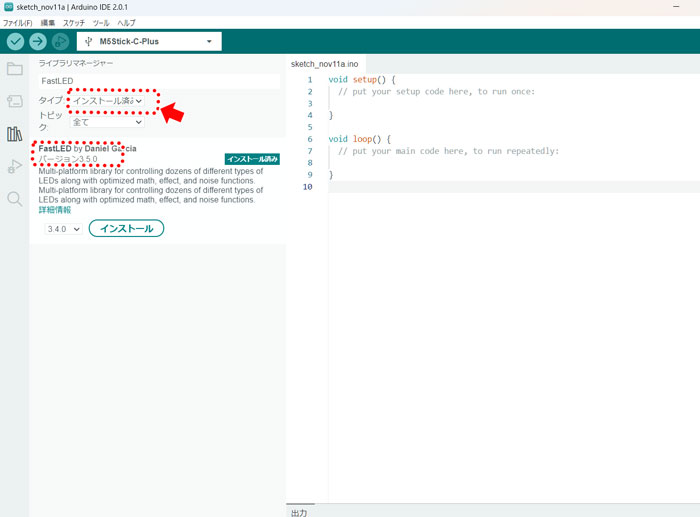Click the Arduino logo in title bar

(8, 7)
